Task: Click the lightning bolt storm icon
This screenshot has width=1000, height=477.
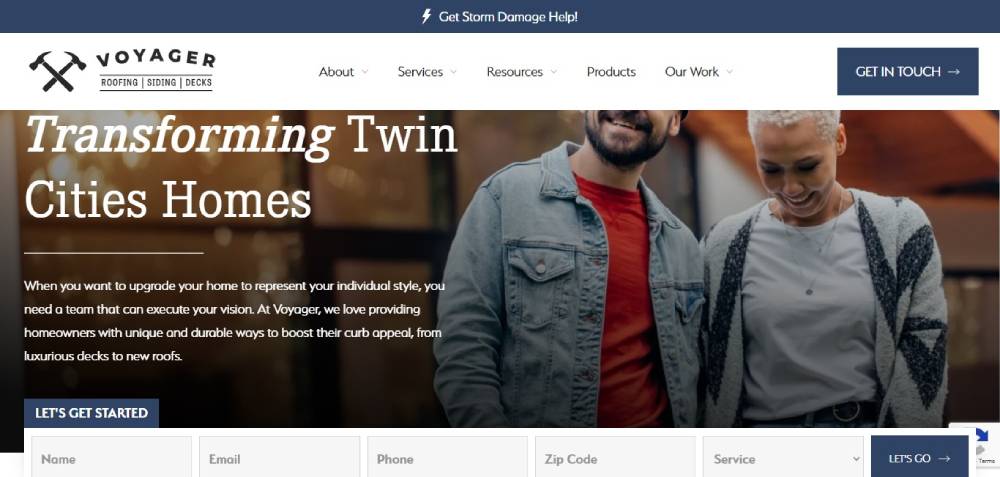Action: 427,17
